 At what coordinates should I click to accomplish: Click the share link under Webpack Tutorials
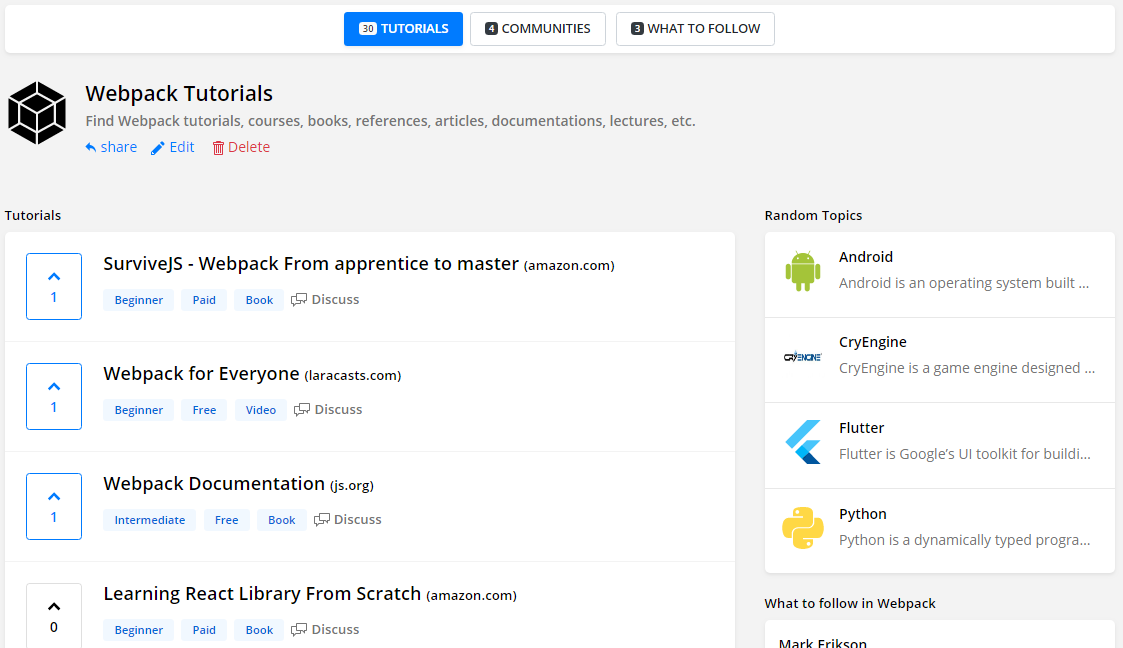[x=111, y=147]
